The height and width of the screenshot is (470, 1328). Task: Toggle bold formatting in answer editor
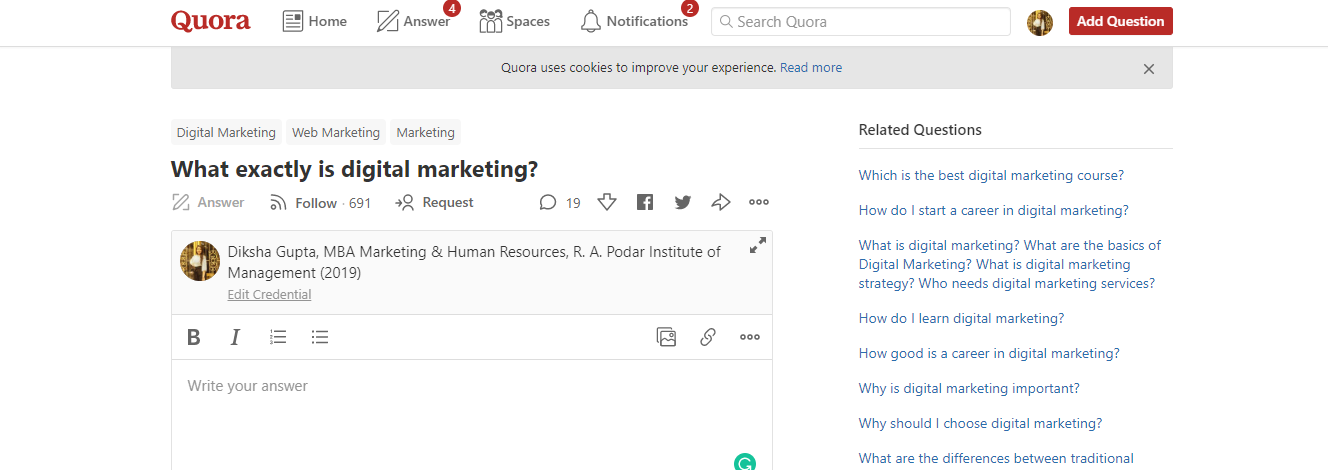coord(194,337)
